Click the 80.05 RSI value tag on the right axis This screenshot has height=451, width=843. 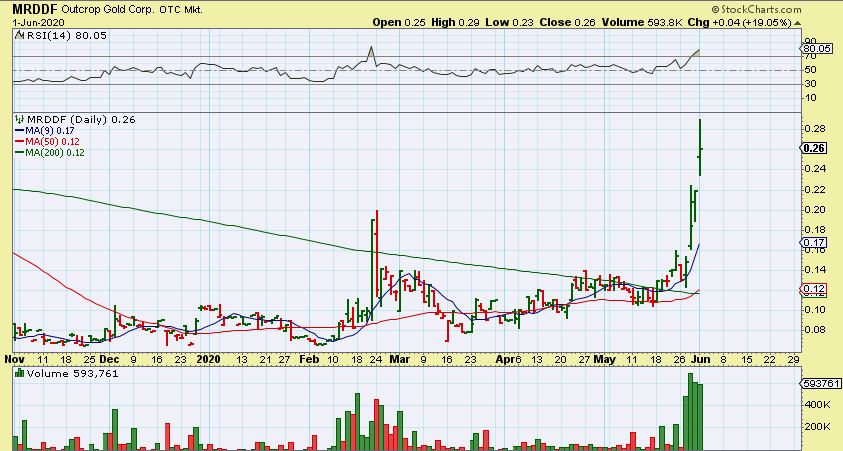817,48
